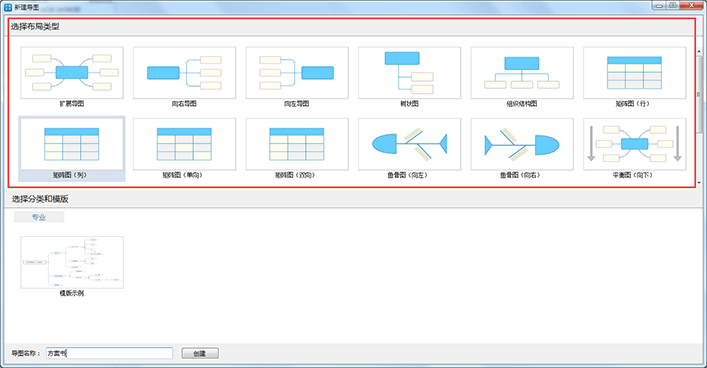
Task: Select the 鱼骨图（向右）layout icon
Action: coord(522,144)
